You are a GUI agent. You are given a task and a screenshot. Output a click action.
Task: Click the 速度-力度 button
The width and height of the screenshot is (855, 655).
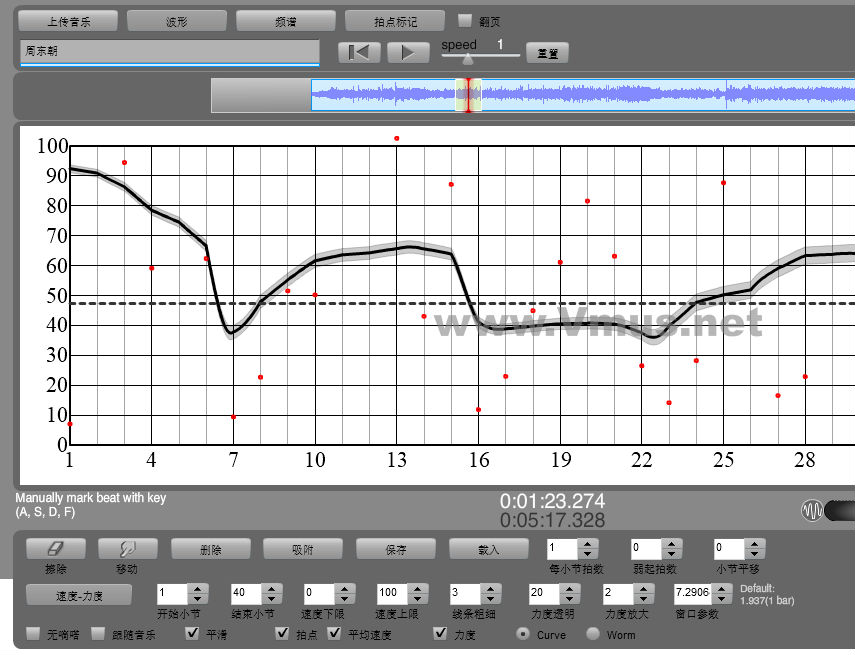(x=79, y=595)
